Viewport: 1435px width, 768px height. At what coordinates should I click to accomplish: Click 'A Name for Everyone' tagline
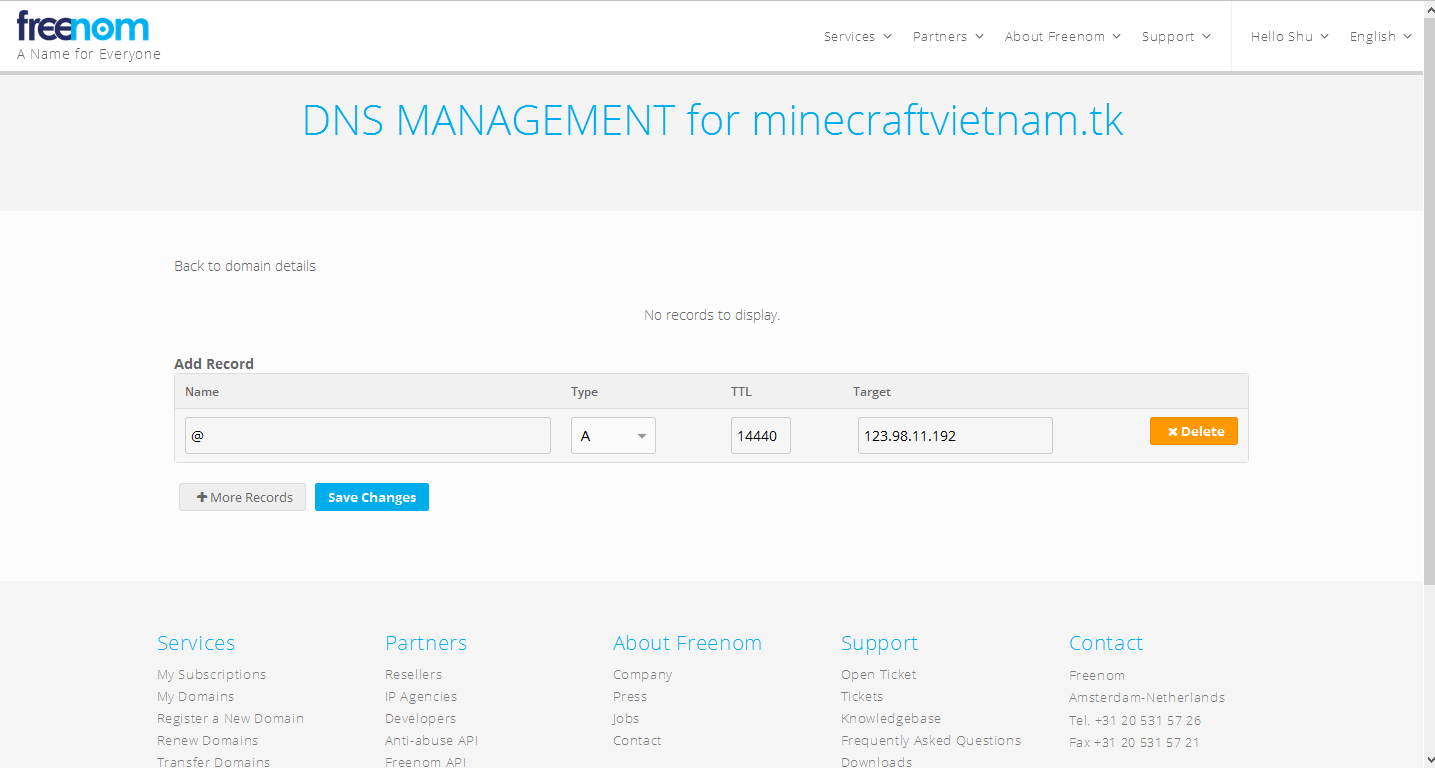[x=89, y=55]
